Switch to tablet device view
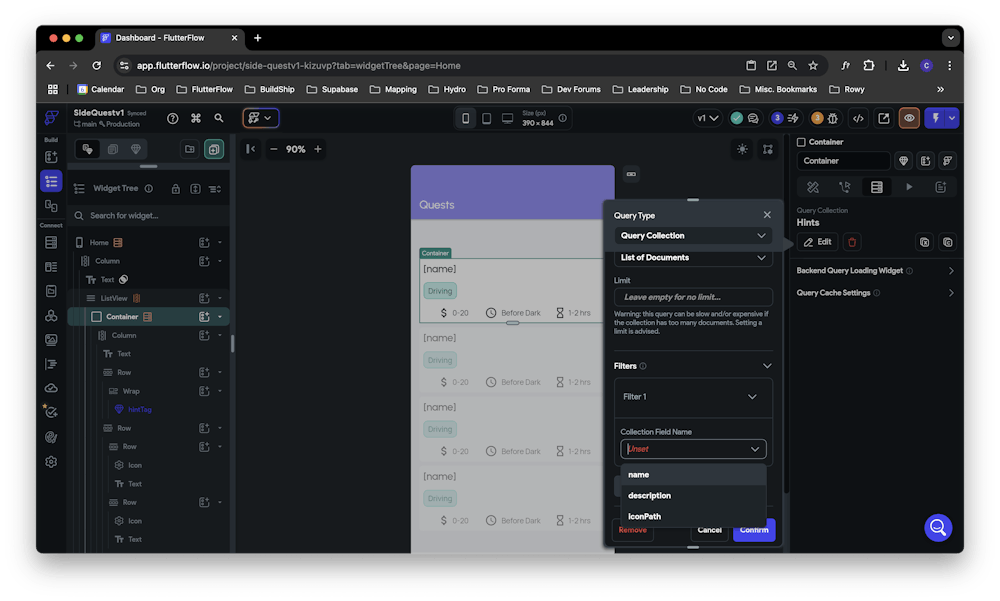 coord(486,118)
